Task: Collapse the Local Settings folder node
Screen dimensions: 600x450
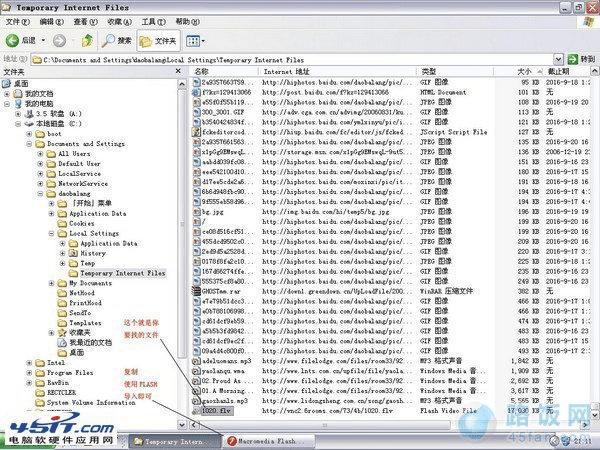Action: click(51, 233)
